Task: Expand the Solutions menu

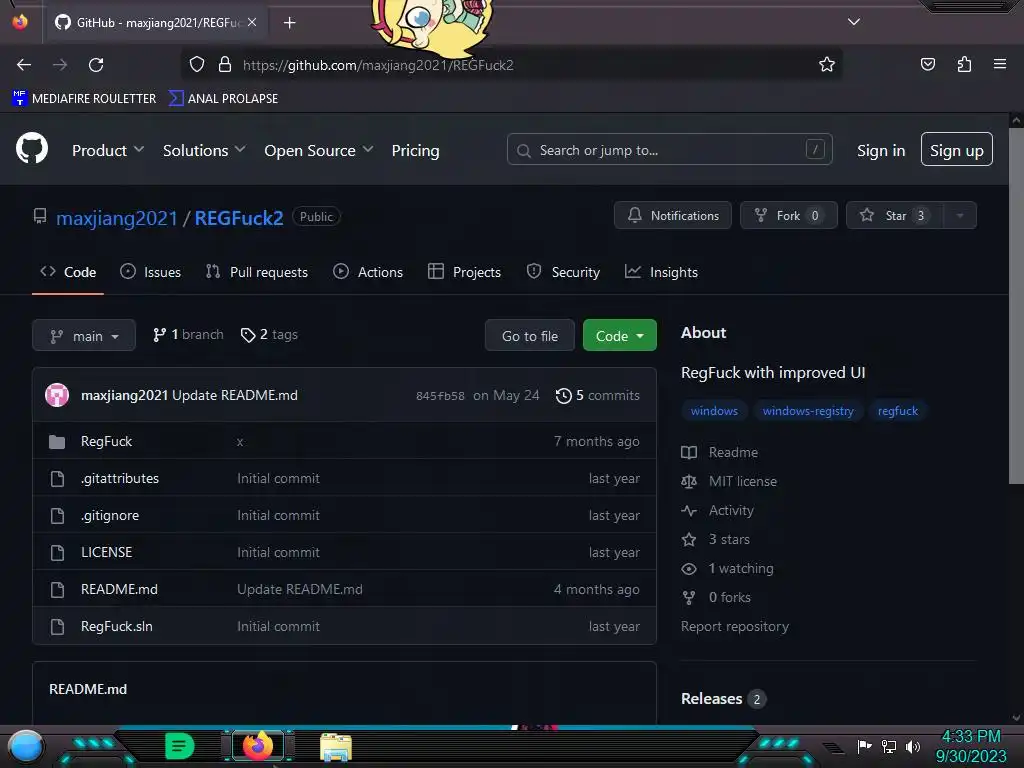Action: pyautogui.click(x=204, y=150)
